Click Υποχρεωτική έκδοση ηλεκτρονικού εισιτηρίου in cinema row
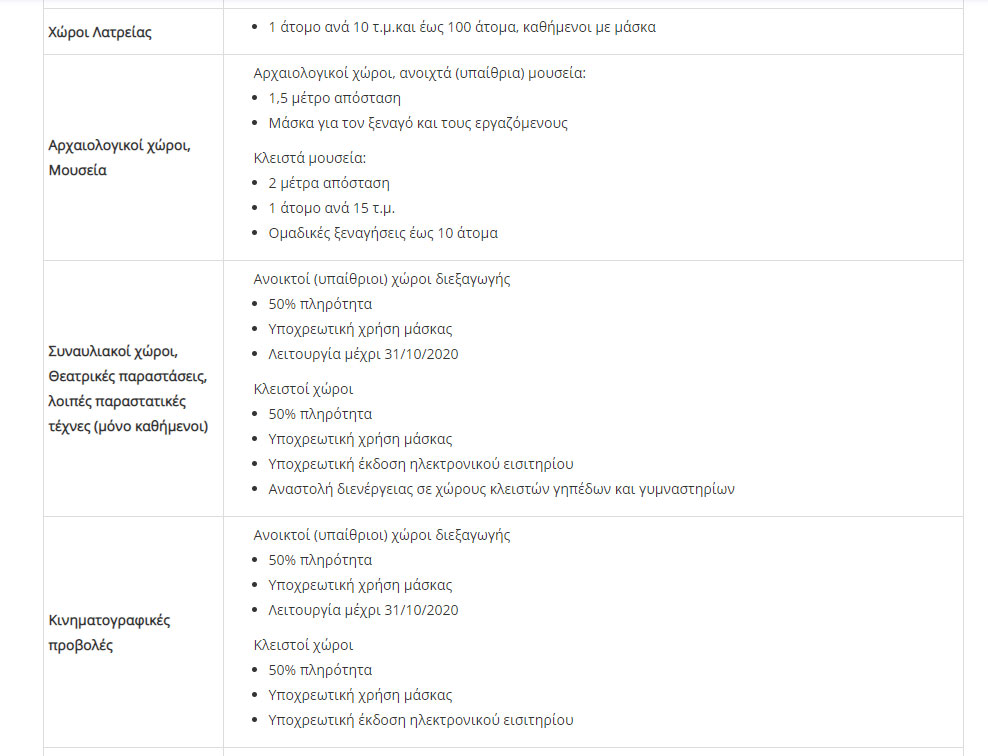Screen dimensions: 988x756 point(421,720)
